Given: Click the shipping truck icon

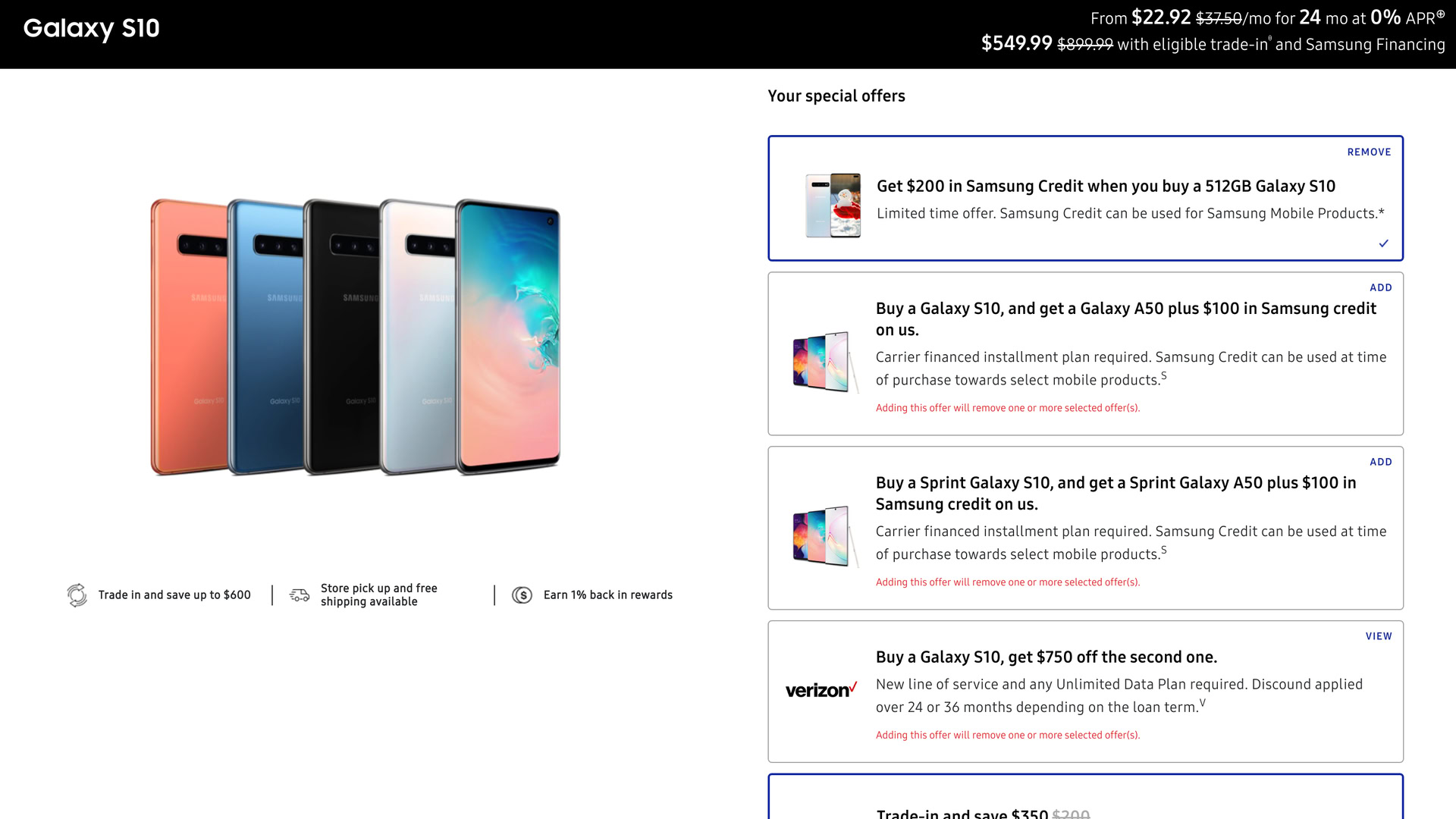Looking at the screenshot, I should click(300, 595).
